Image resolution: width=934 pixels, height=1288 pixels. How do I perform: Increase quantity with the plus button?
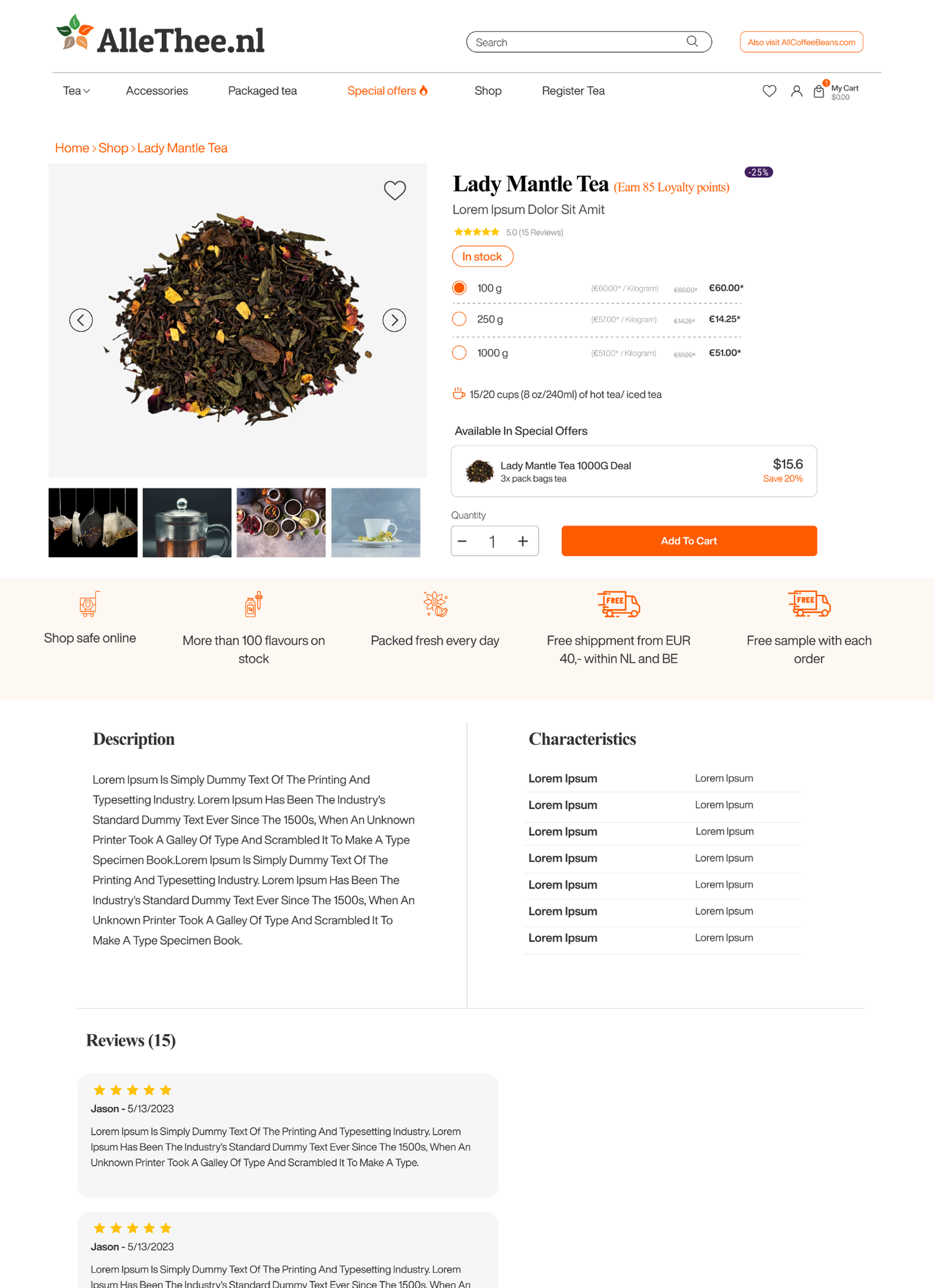[523, 541]
